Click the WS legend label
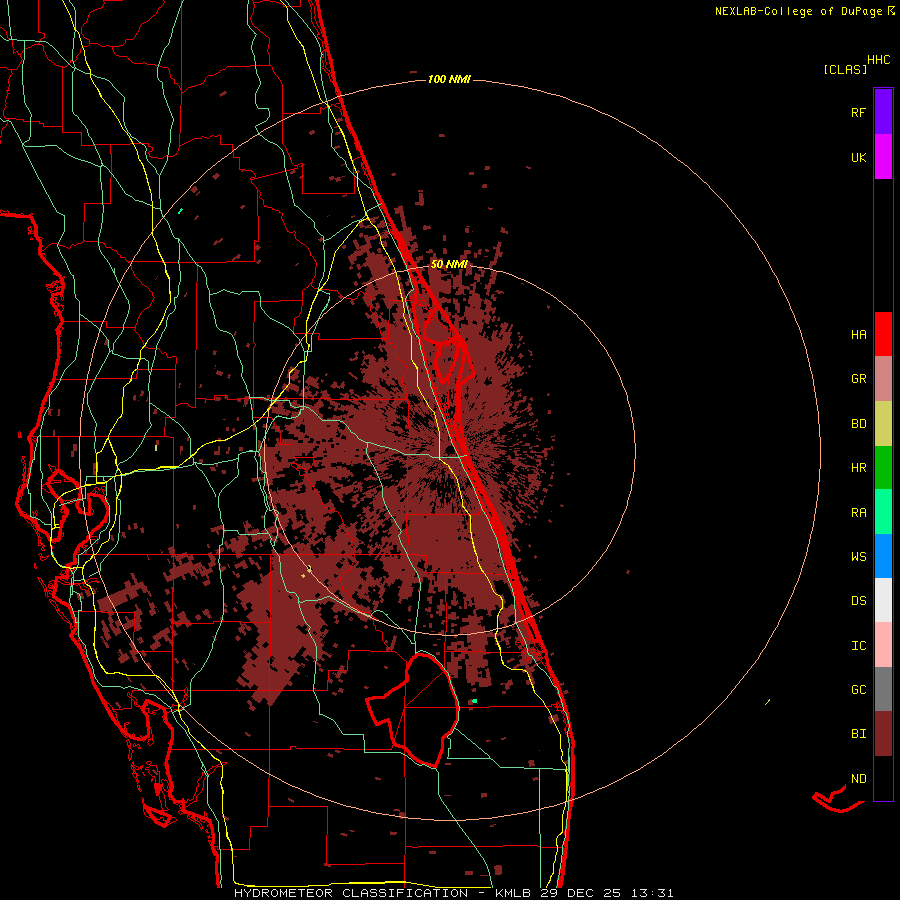The image size is (900, 900). [858, 557]
